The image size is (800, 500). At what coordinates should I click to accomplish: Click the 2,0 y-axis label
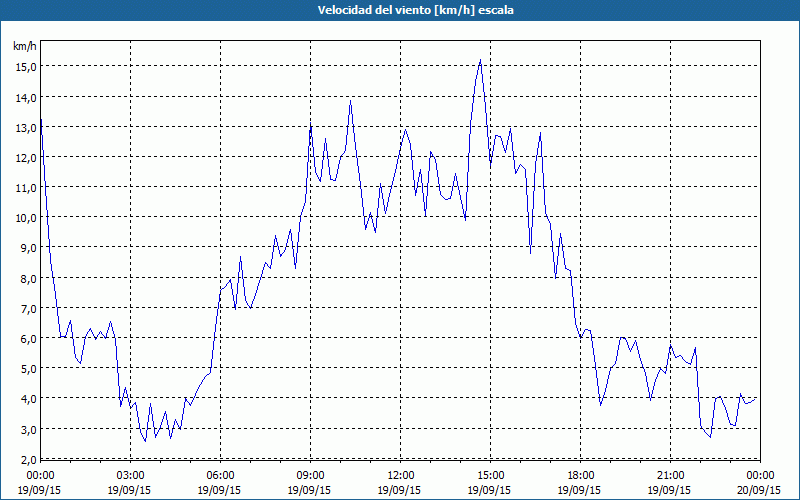(x=28, y=460)
